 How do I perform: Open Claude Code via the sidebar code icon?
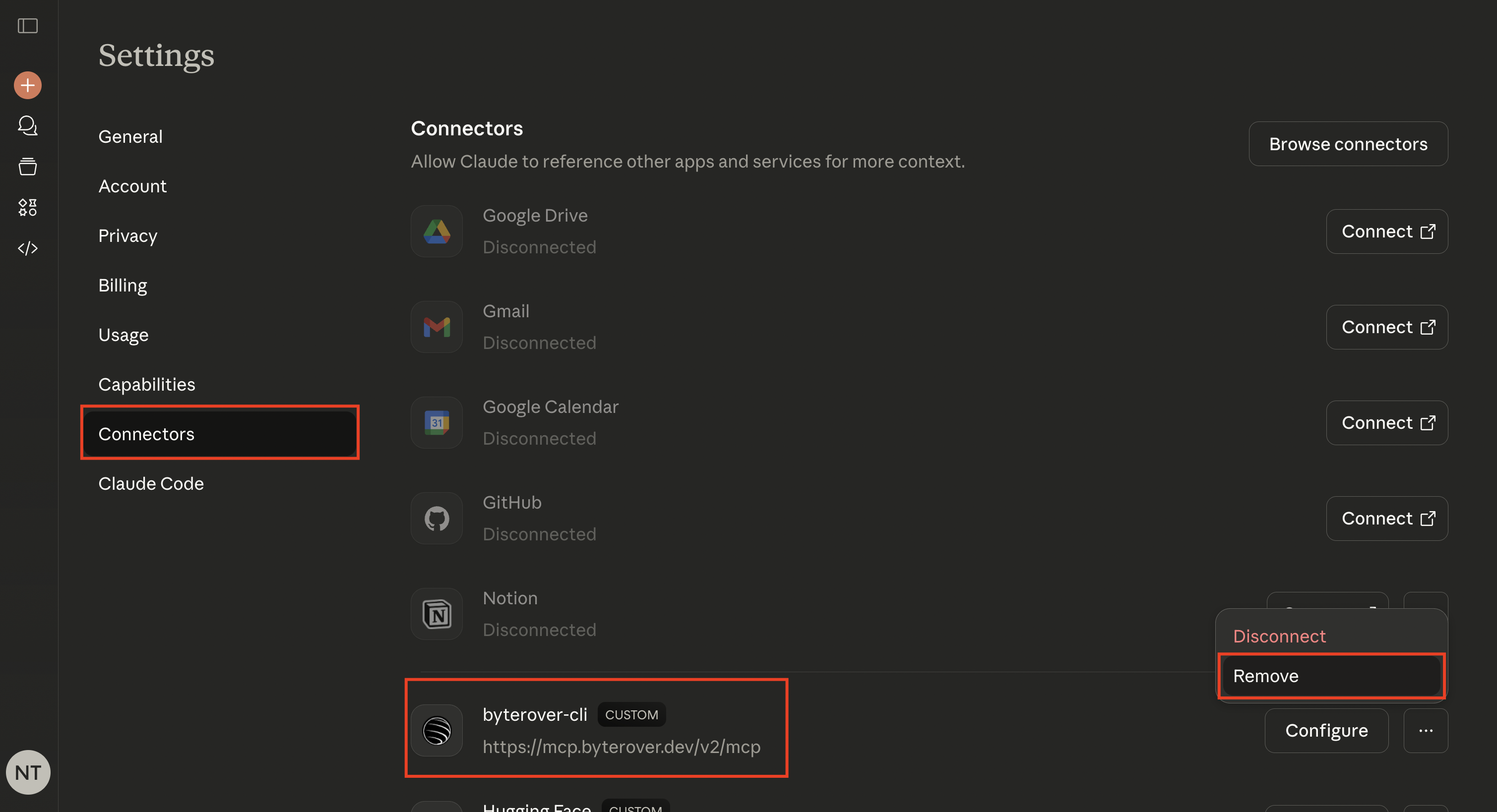pyautogui.click(x=27, y=248)
